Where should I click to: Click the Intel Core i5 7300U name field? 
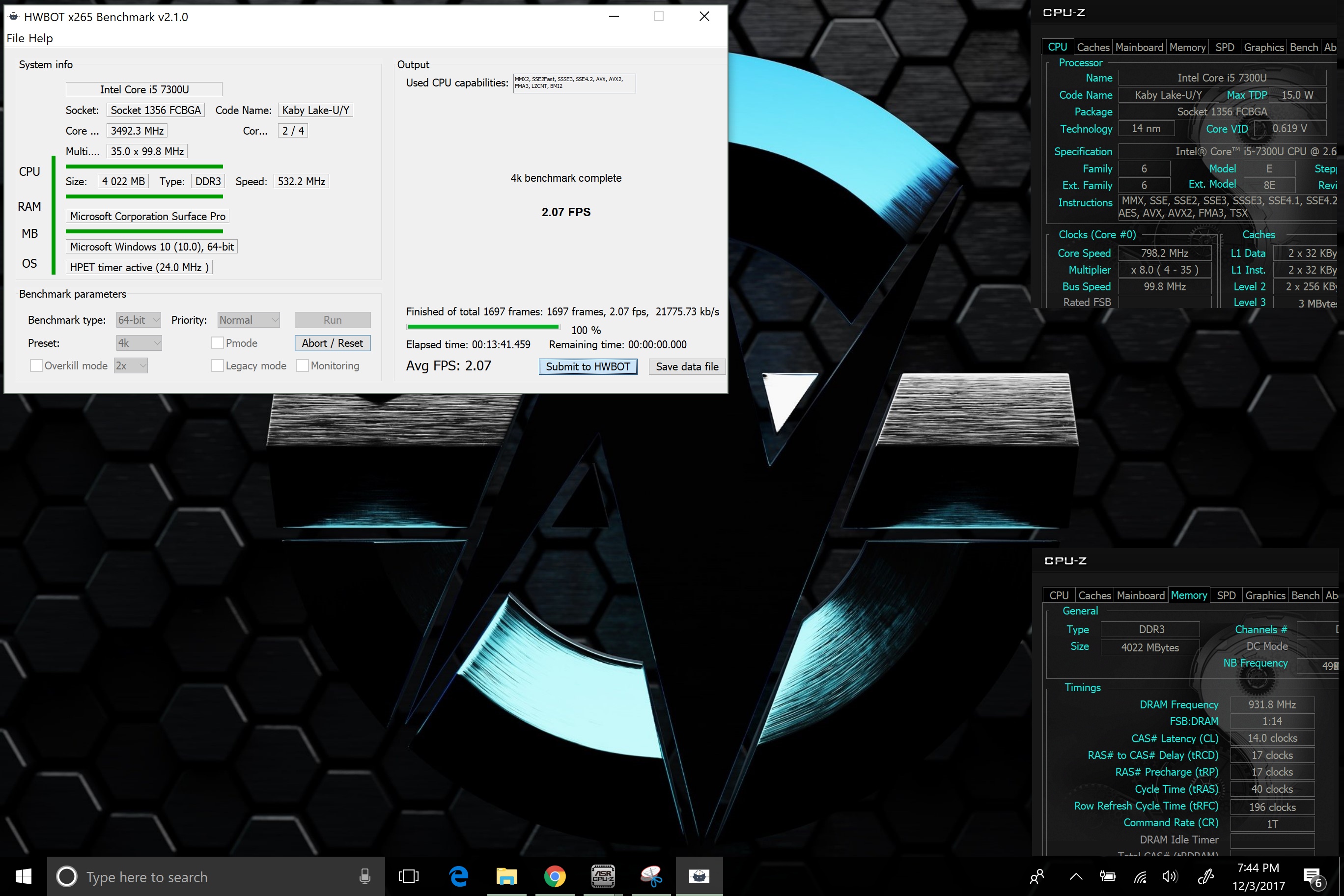click(x=144, y=89)
